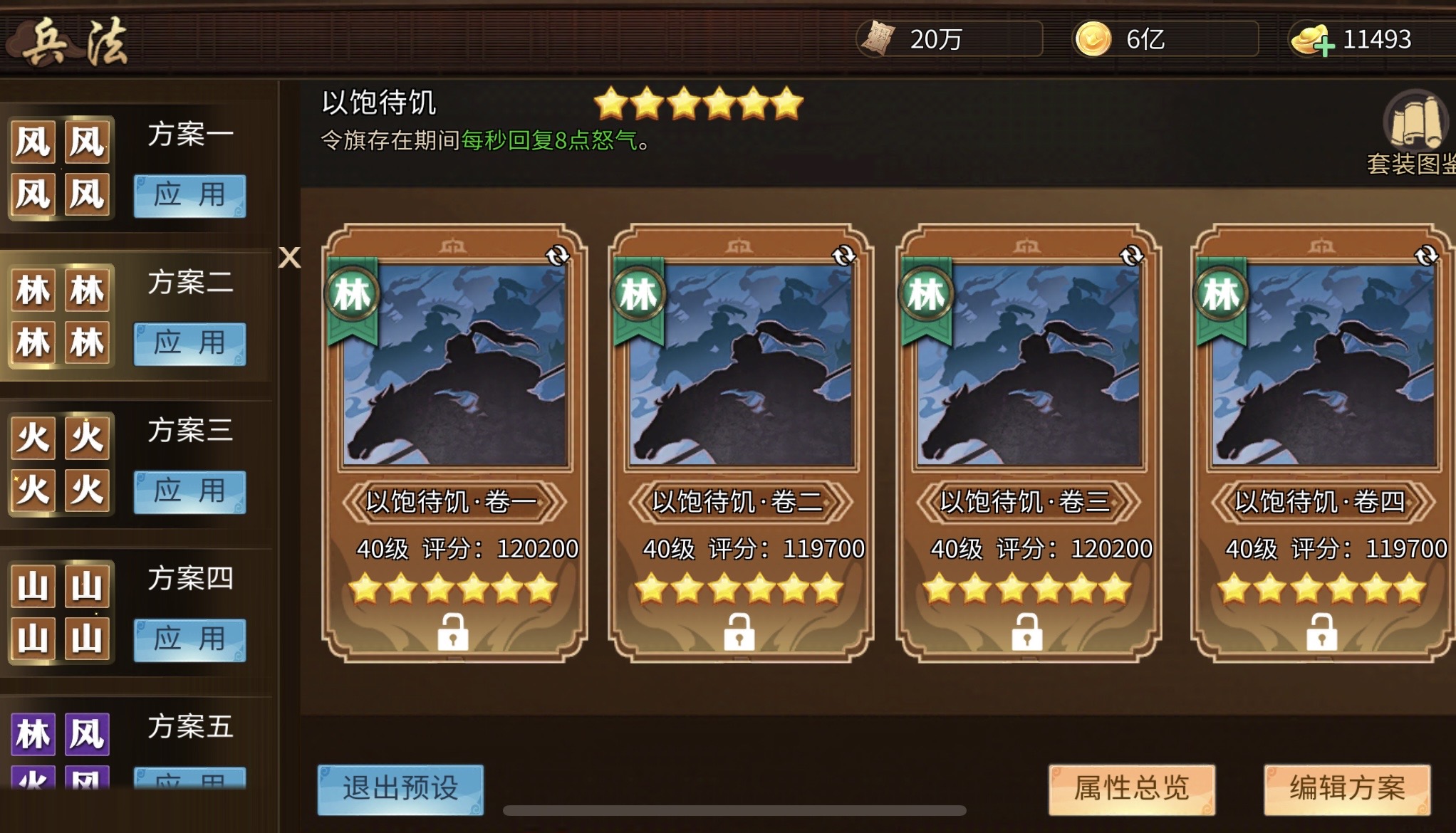Viewport: 1456px width, 833px height.
Task: Click the swap icon on 以饱待饥·卷一 card
Action: 558,256
